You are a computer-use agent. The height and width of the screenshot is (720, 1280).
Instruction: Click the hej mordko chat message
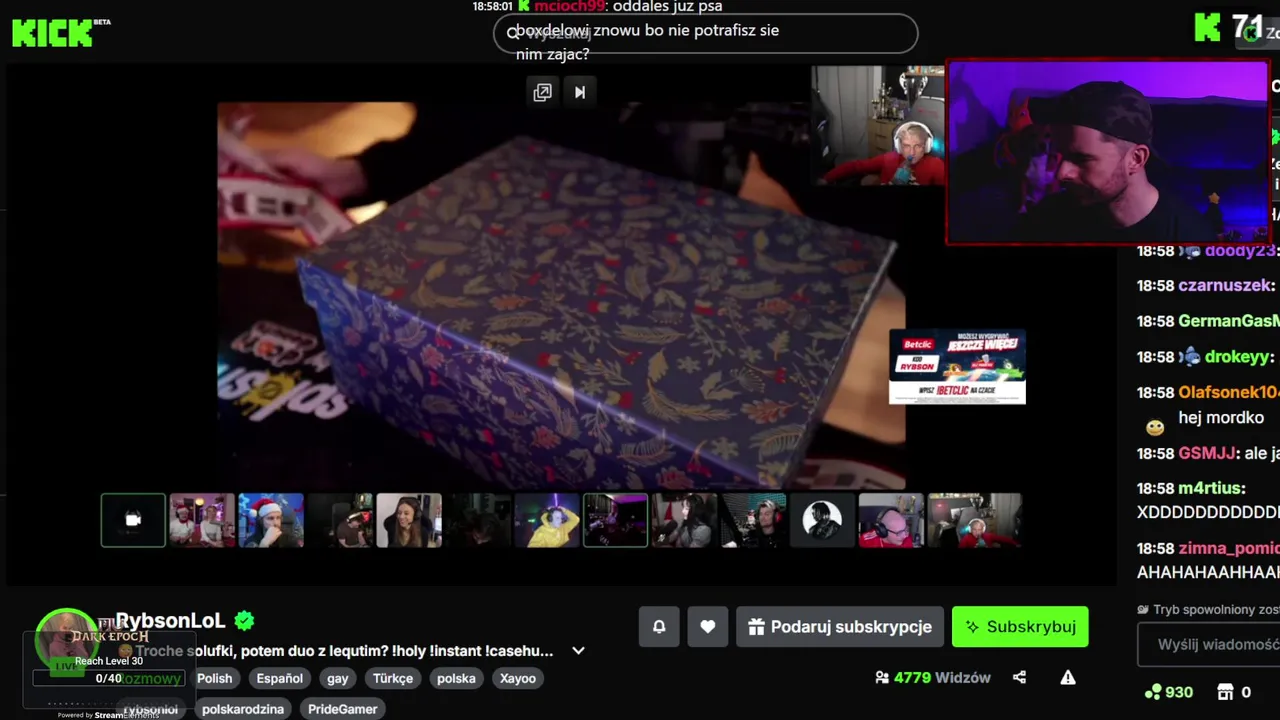[1221, 418]
